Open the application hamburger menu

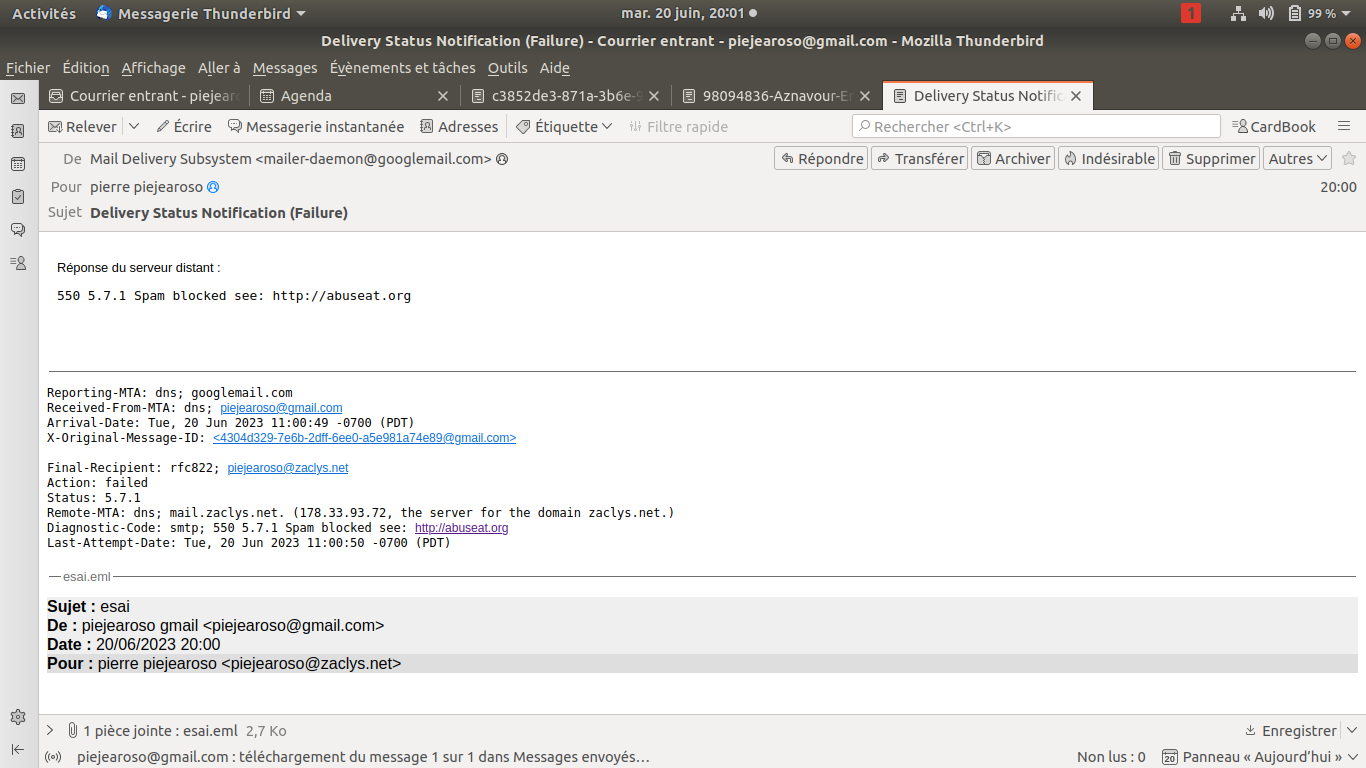pos(1344,126)
